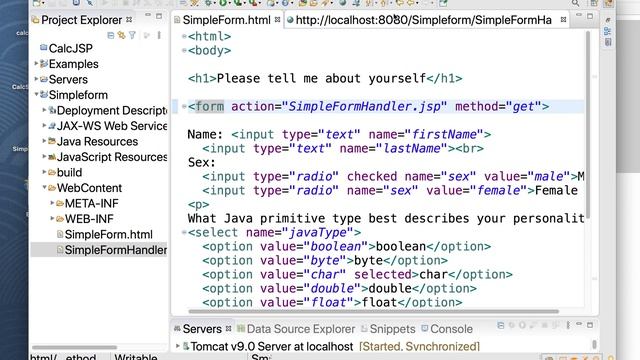This screenshot has width=640, height=360.
Task: Fold the form element in editor
Action: (184, 107)
